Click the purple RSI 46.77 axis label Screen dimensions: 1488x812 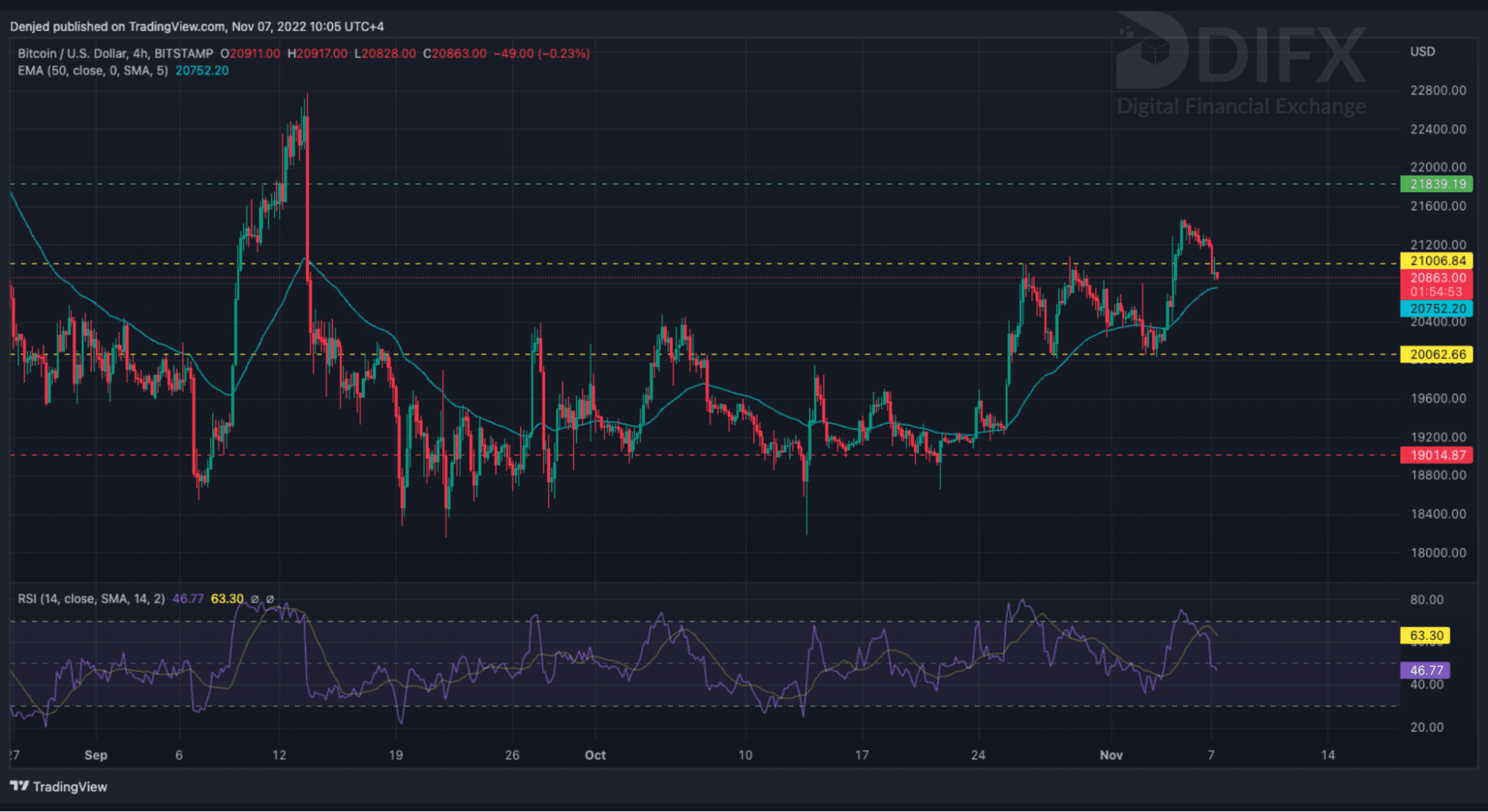point(1425,670)
